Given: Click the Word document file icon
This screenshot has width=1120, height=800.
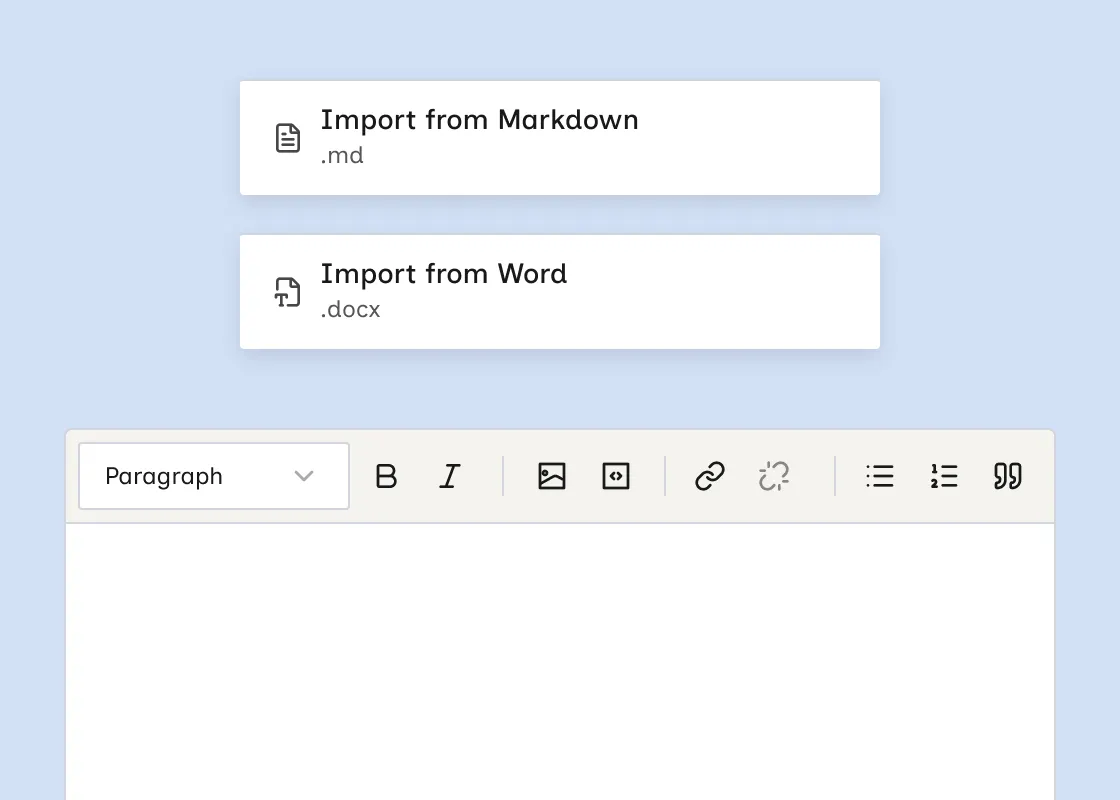Looking at the screenshot, I should point(288,292).
